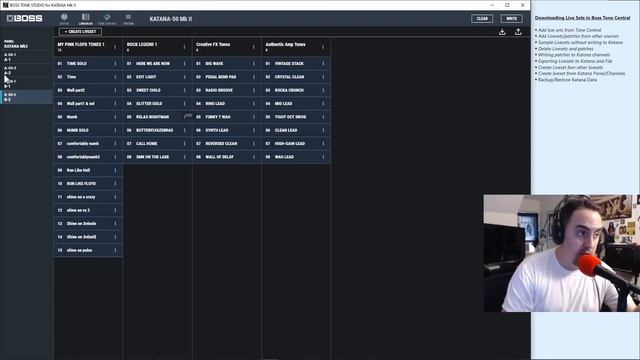Open the System tab
640x360 pixels.
coord(128,19)
